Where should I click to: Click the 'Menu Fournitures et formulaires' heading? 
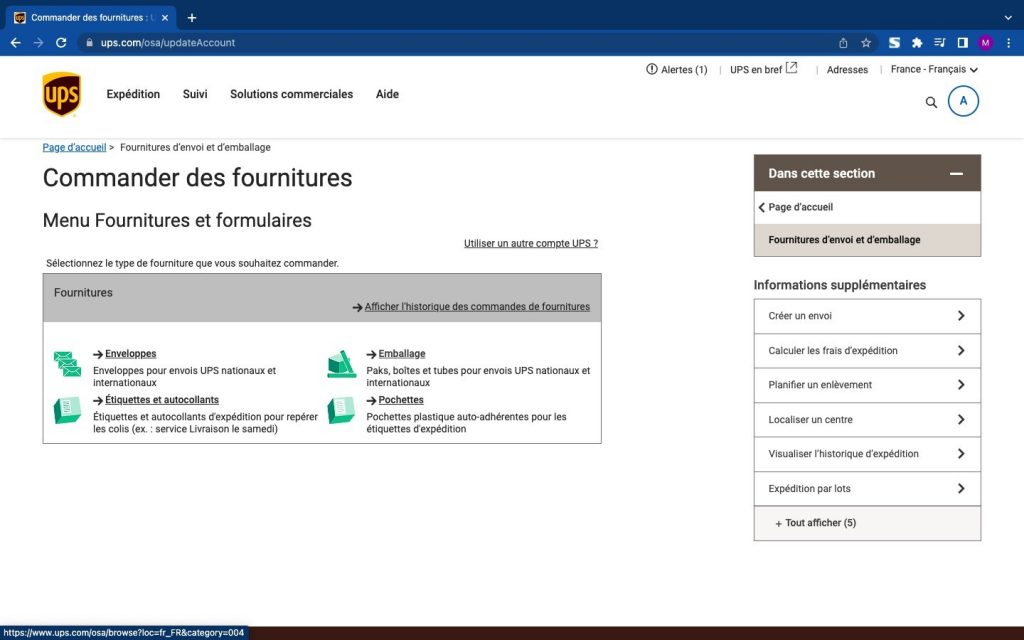tap(177, 220)
